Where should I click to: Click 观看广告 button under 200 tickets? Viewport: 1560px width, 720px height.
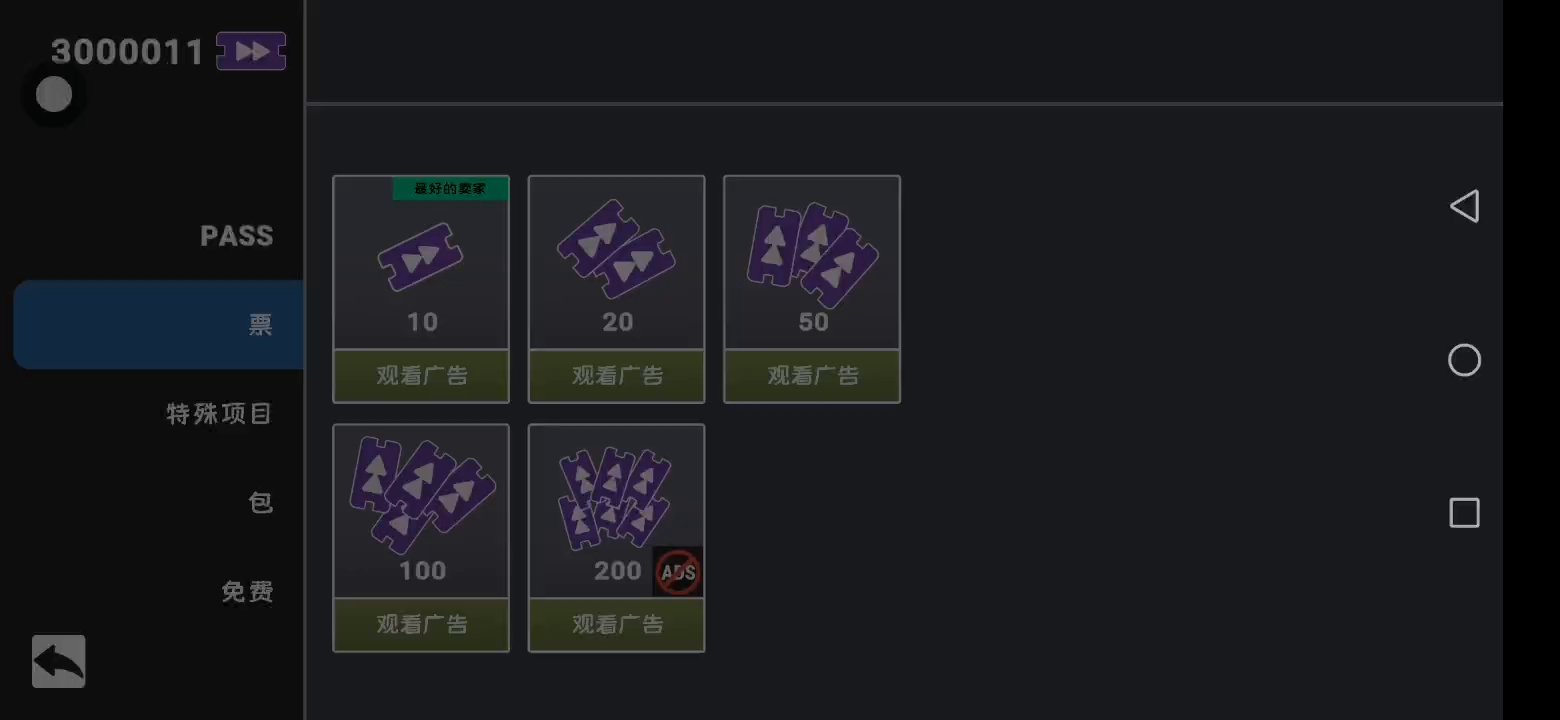617,625
